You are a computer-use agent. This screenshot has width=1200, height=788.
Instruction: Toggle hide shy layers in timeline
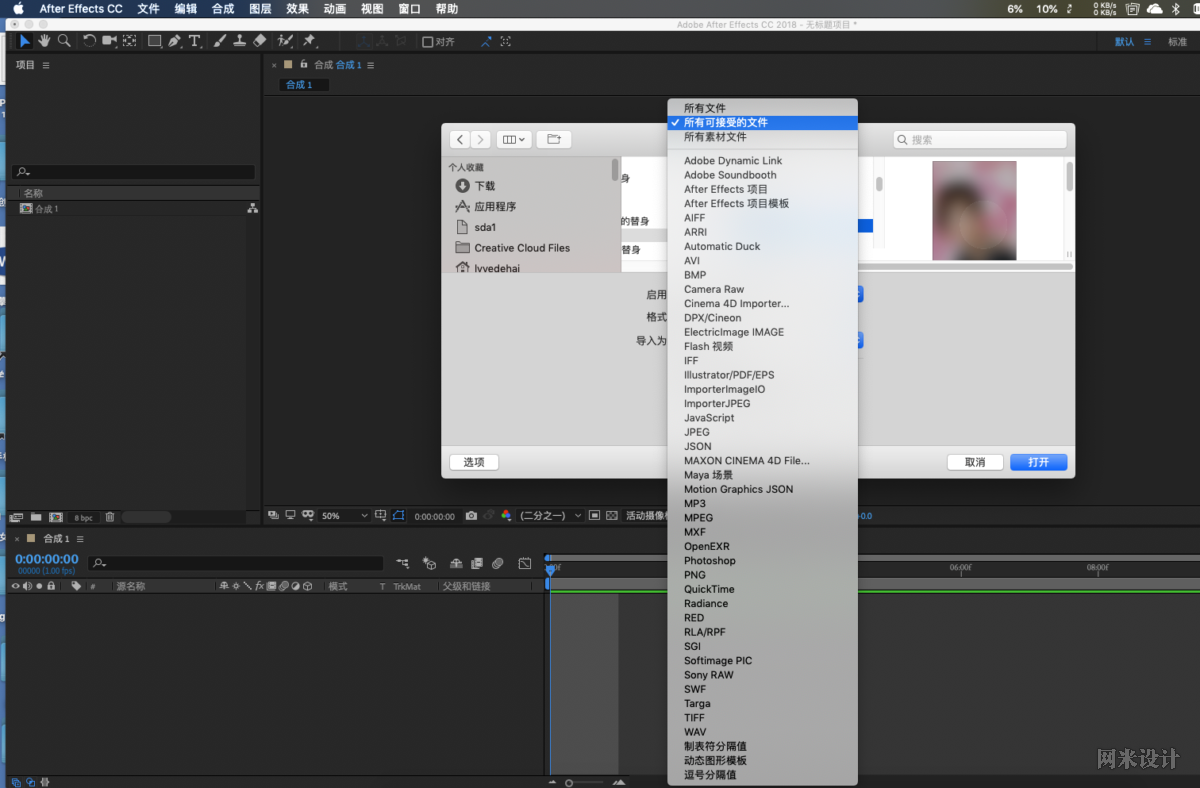click(456, 563)
